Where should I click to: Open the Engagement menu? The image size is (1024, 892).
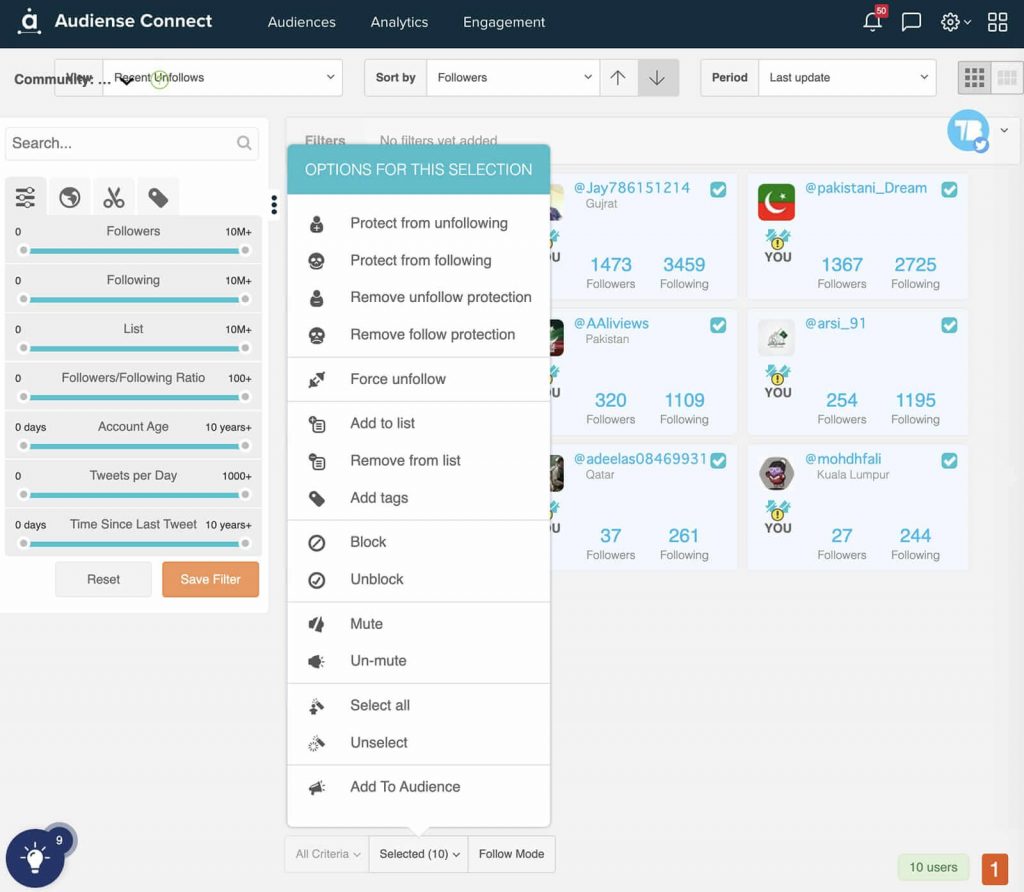[504, 22]
